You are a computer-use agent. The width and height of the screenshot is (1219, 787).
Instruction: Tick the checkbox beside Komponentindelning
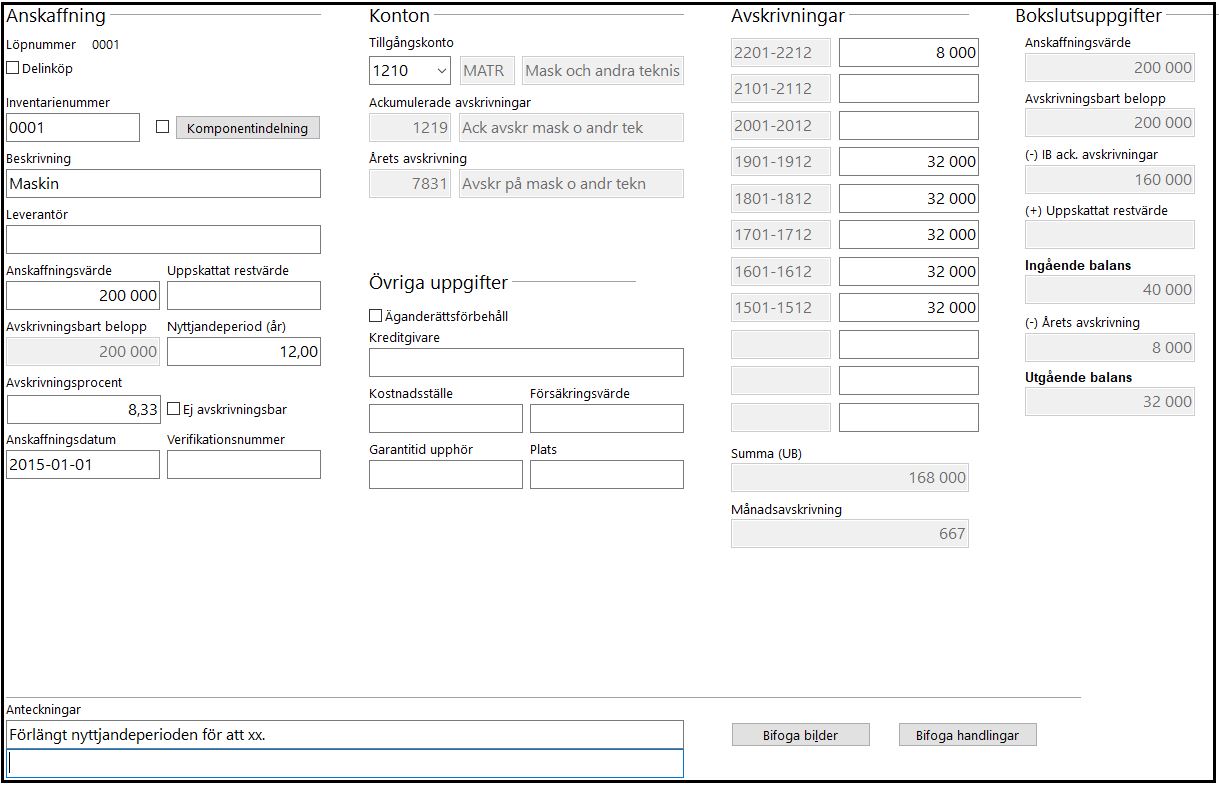click(163, 127)
